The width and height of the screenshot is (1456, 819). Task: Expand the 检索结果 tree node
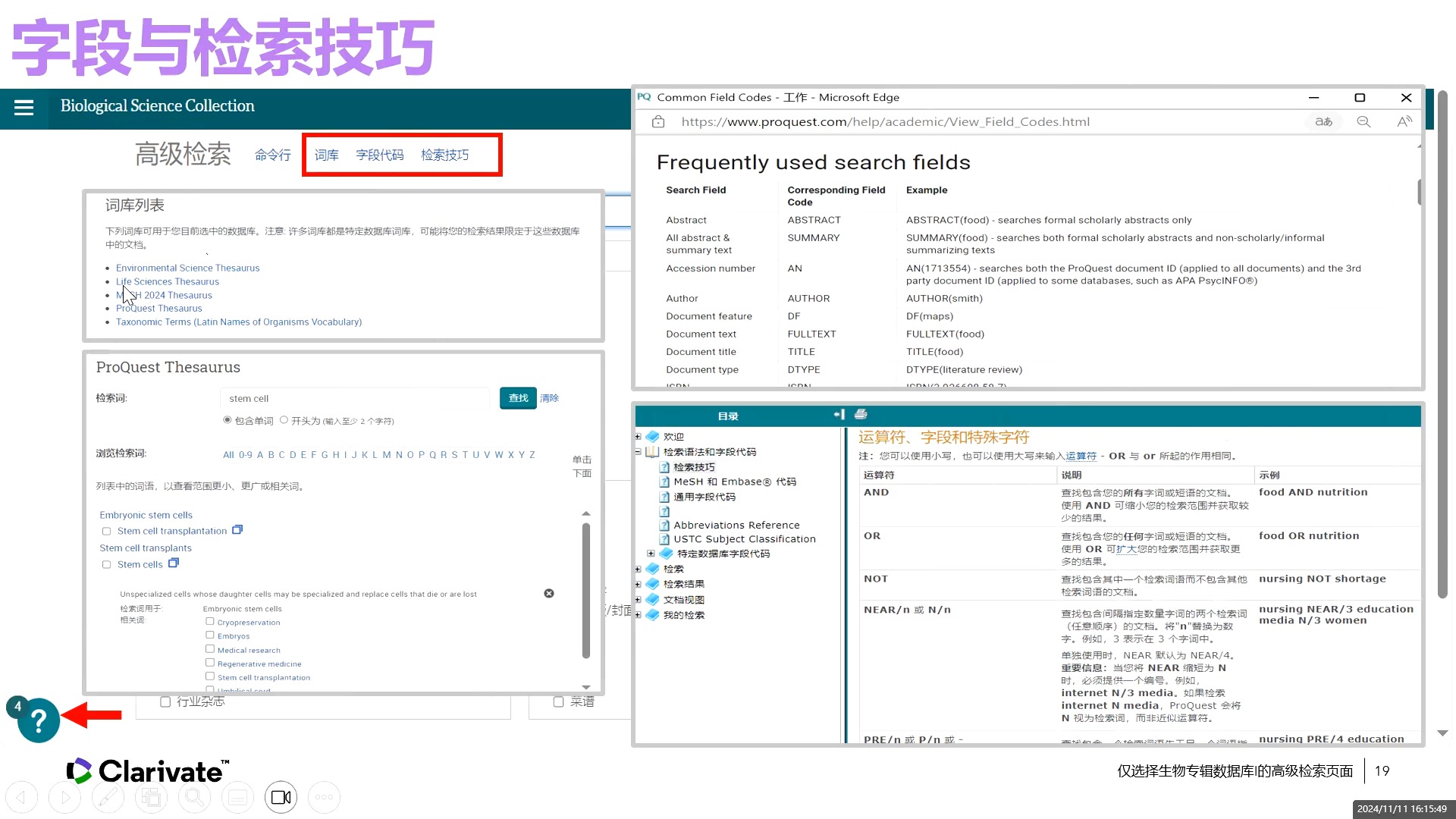coord(638,584)
